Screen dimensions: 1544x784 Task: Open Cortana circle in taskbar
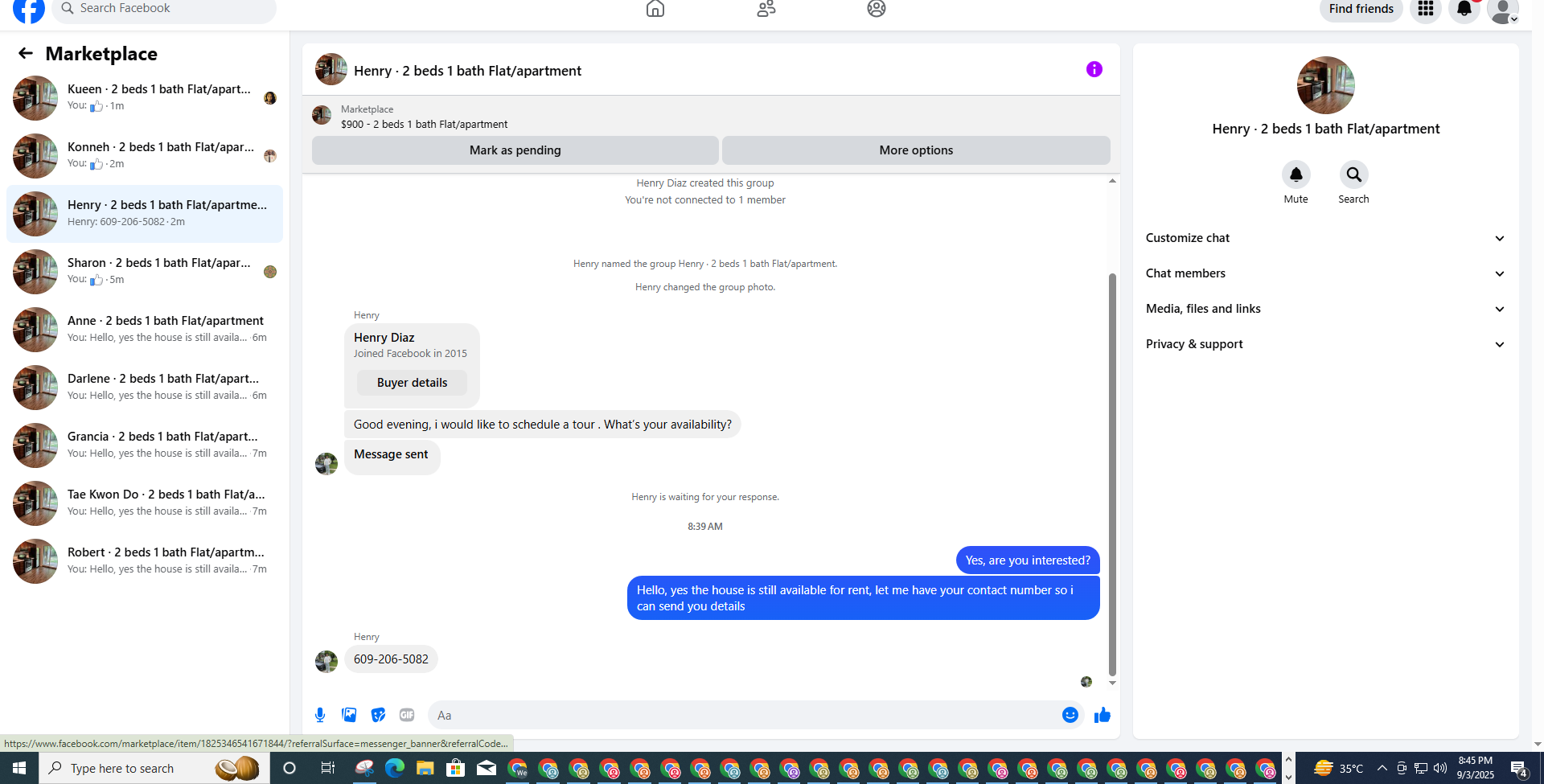point(289,768)
